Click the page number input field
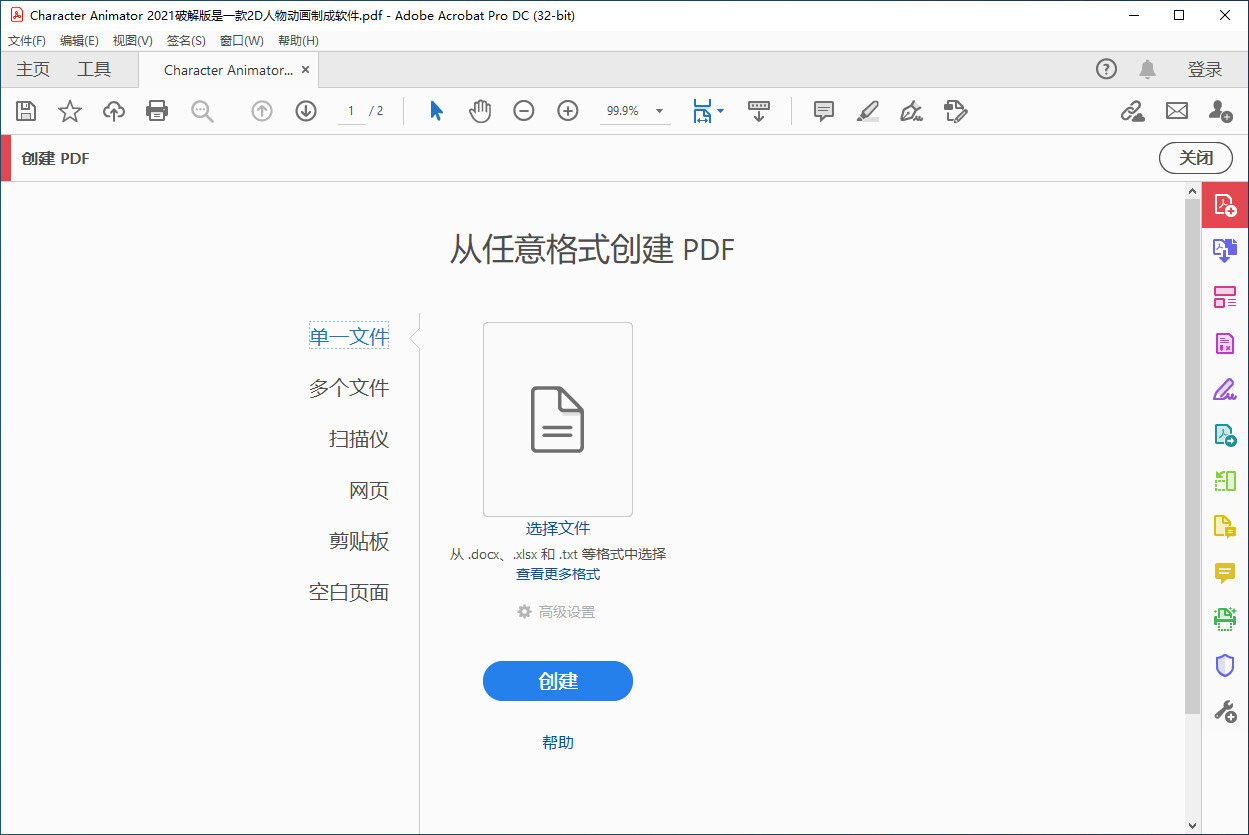This screenshot has height=835, width=1249. coord(351,111)
